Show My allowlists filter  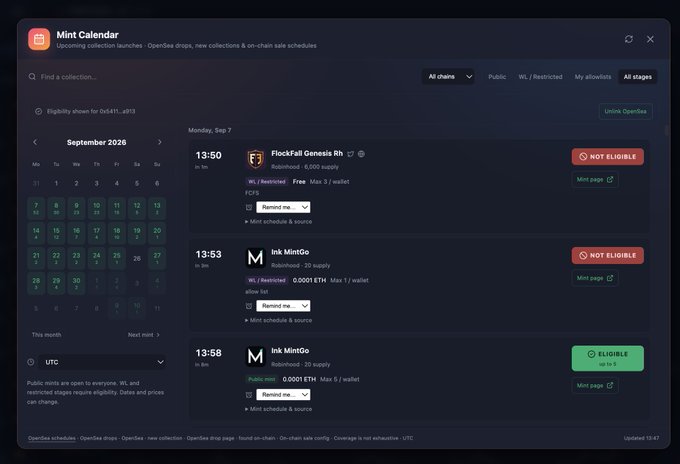coord(593,77)
